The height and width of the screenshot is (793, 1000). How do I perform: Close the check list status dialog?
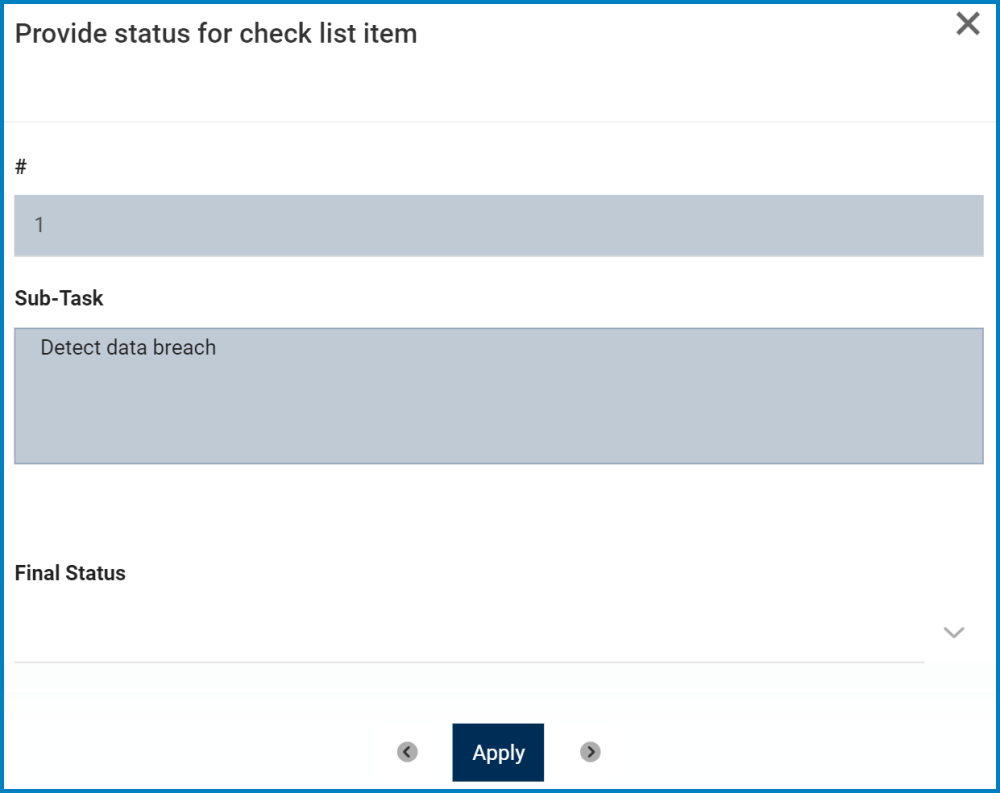[967, 24]
